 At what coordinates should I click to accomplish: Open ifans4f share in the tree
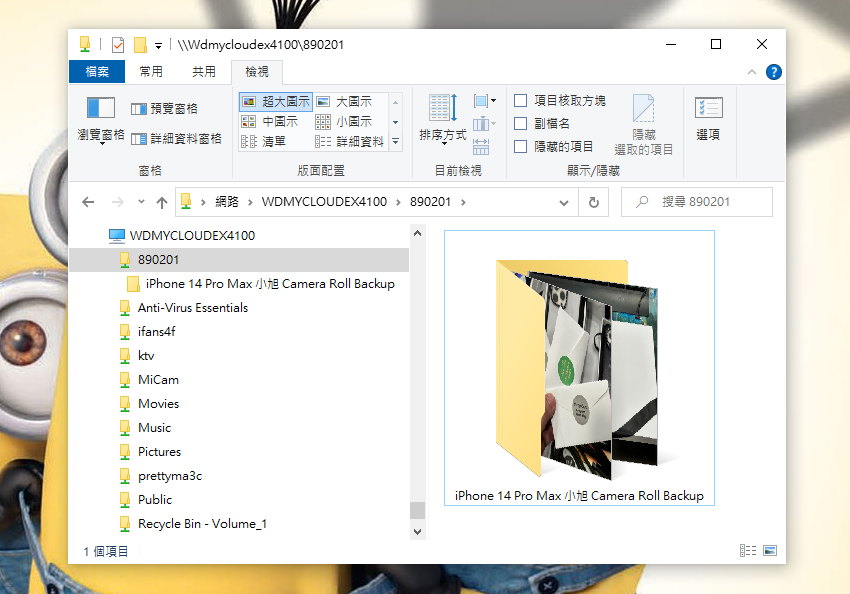(x=147, y=332)
